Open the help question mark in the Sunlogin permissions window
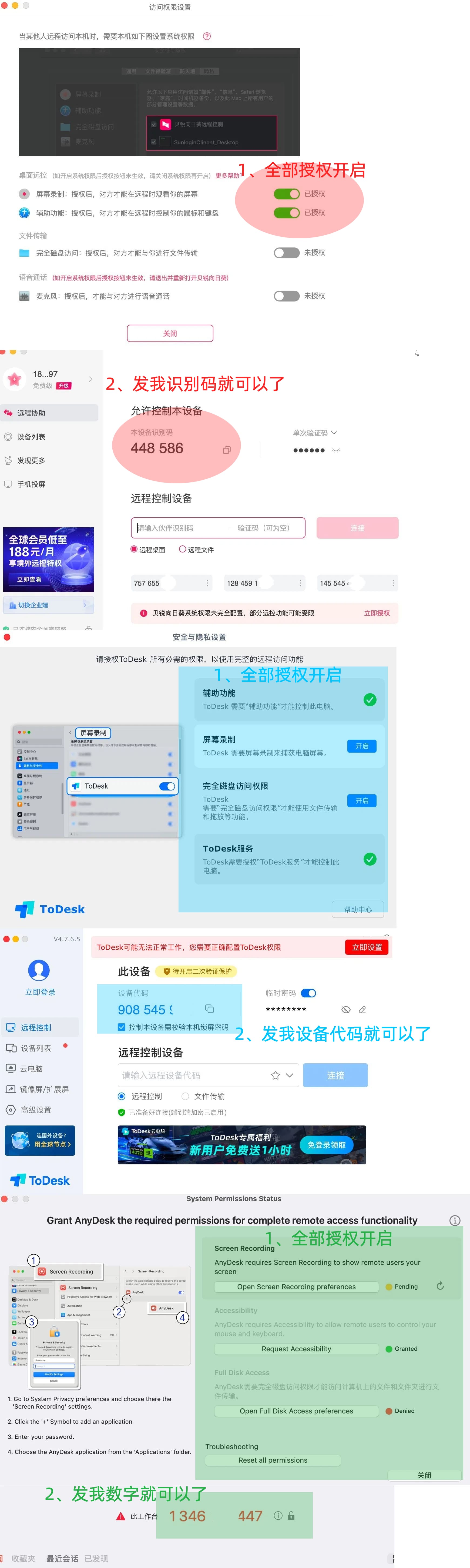 (207, 36)
